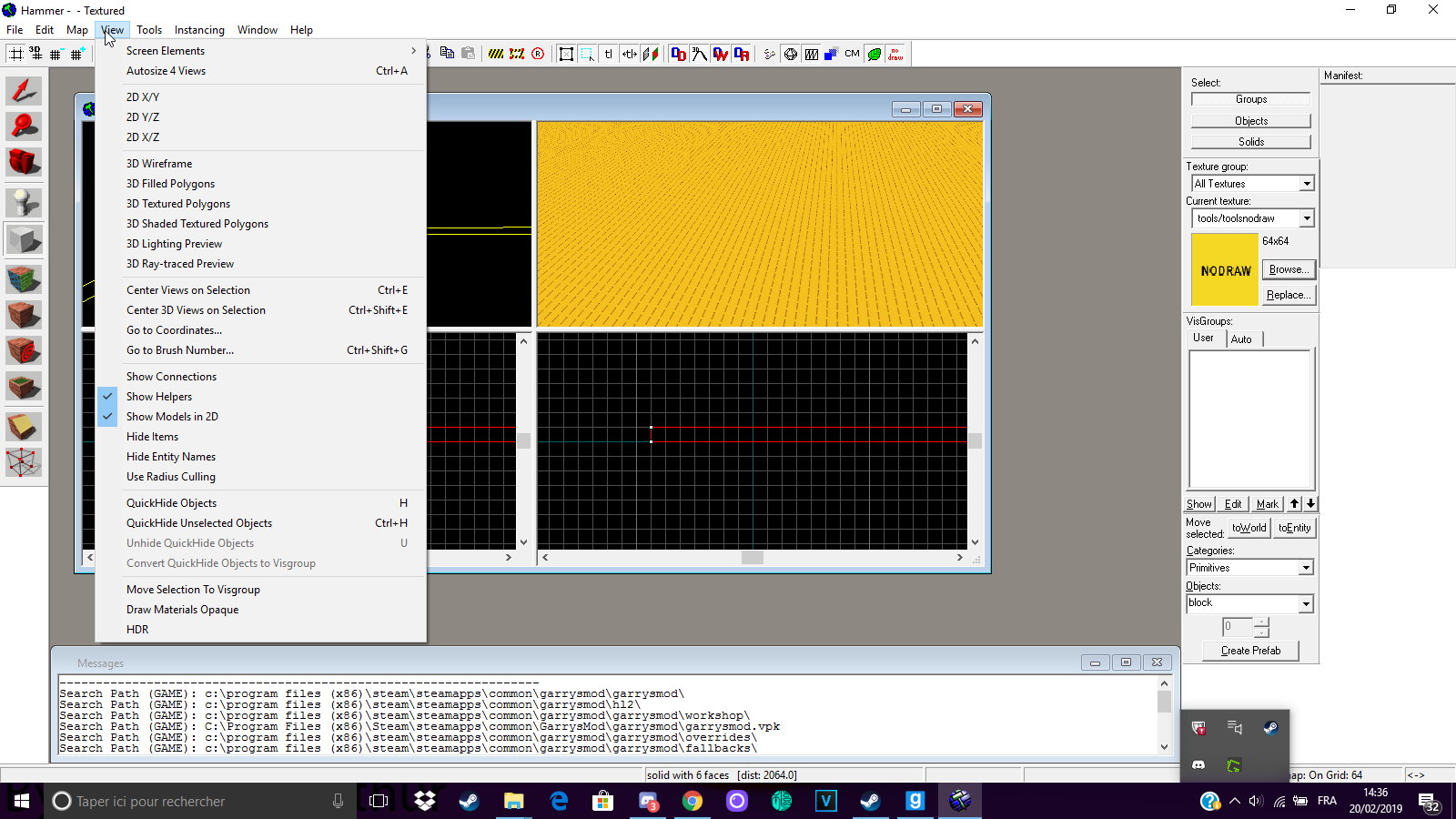Choose the Magnify tool icon
This screenshot has width=1456, height=819.
(24, 126)
